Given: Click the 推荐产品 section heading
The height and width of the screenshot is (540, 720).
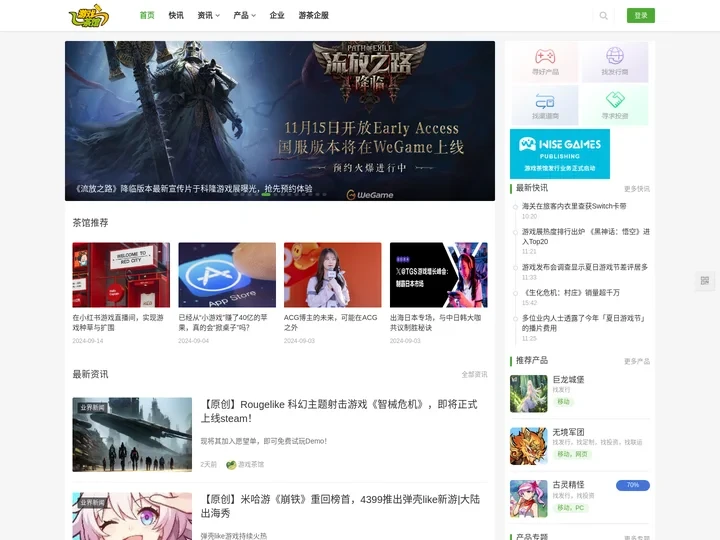Looking at the screenshot, I should click(532, 360).
